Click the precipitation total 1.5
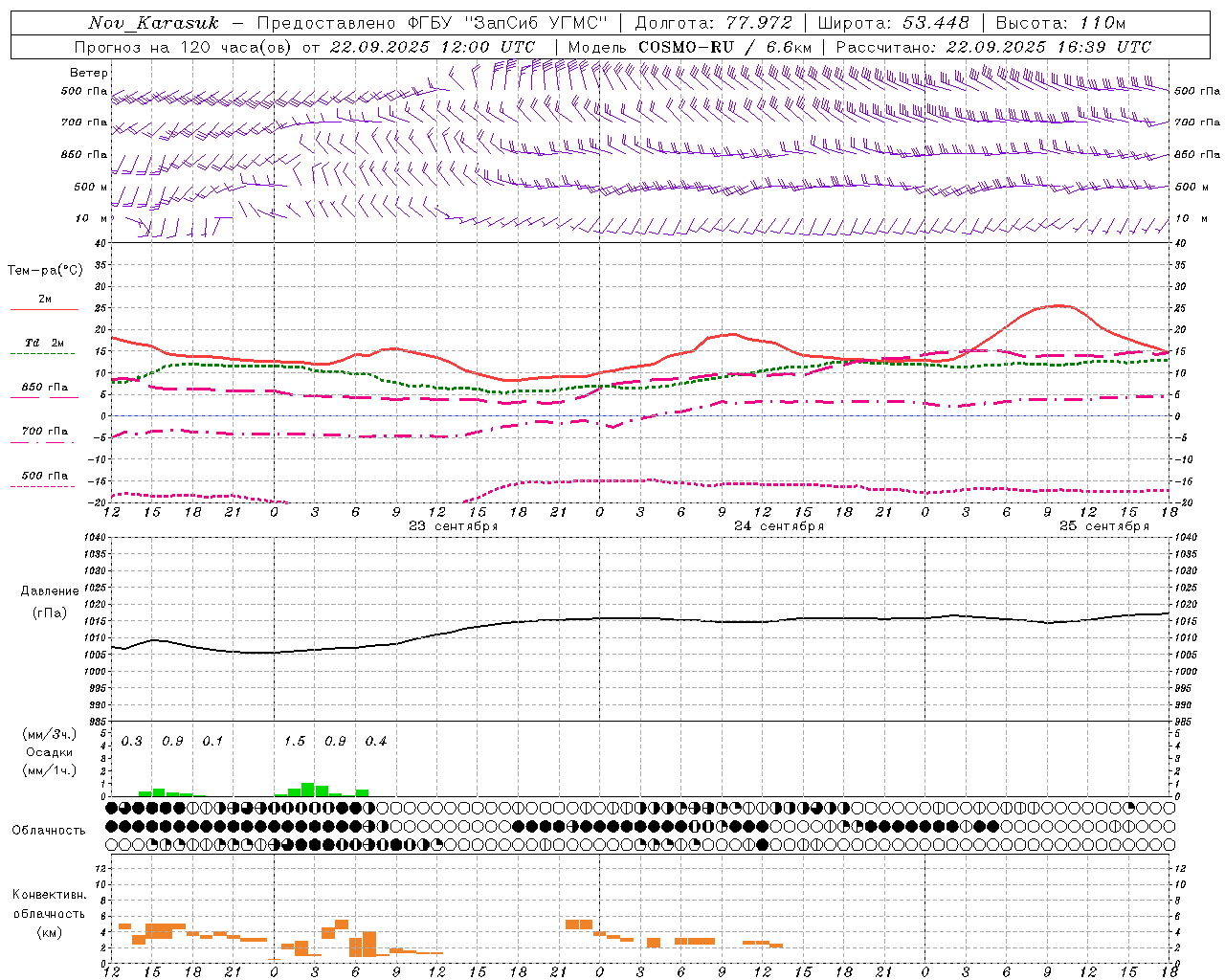 (x=295, y=742)
